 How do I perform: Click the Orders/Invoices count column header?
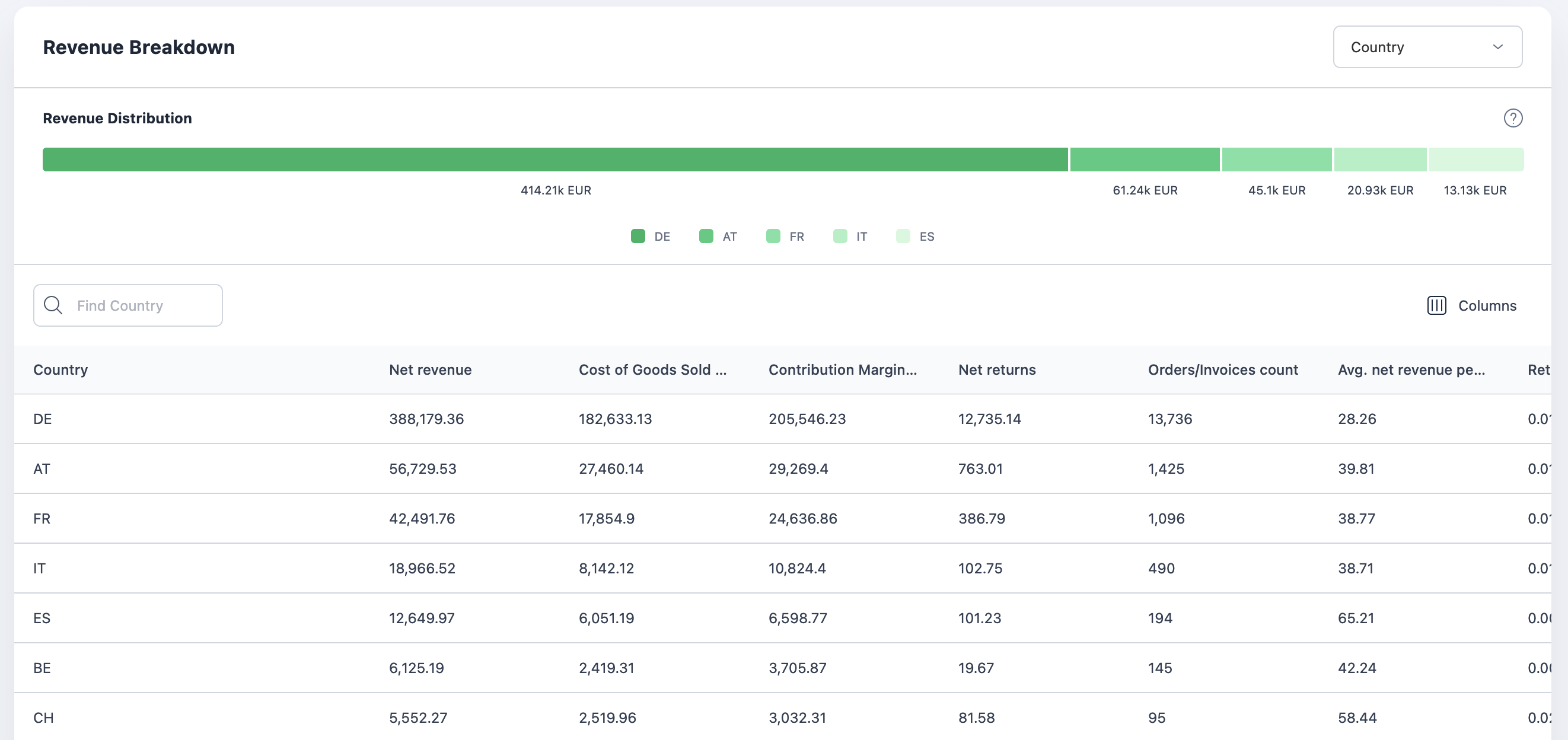point(1223,369)
